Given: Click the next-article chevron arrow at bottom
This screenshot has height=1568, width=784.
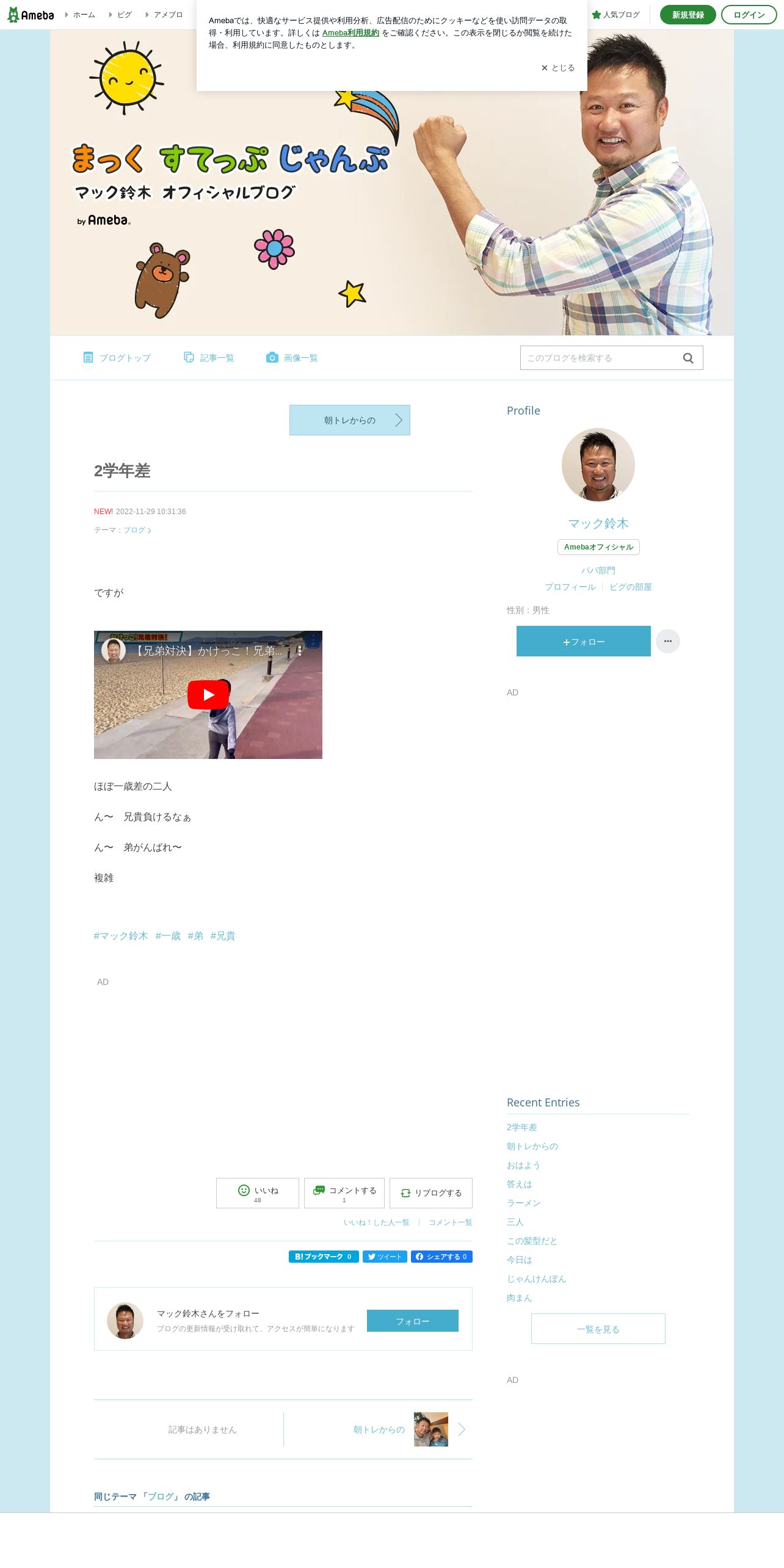Looking at the screenshot, I should coord(462,1429).
